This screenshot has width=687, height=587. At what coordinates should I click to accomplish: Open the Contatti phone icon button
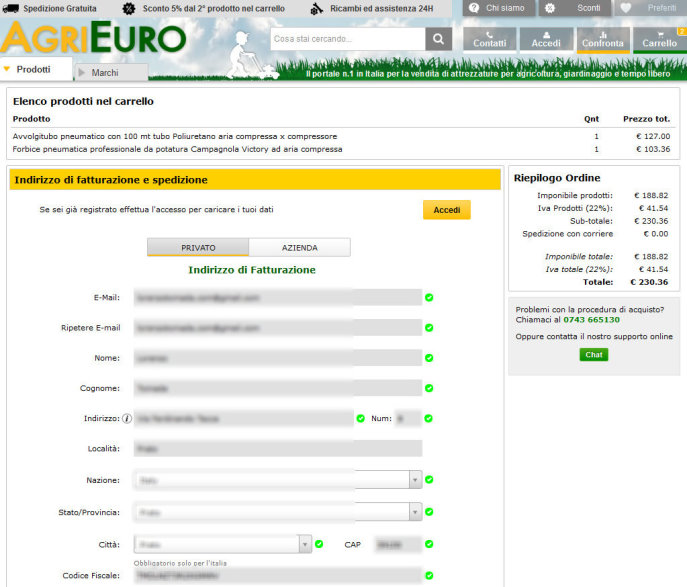[x=489, y=39]
